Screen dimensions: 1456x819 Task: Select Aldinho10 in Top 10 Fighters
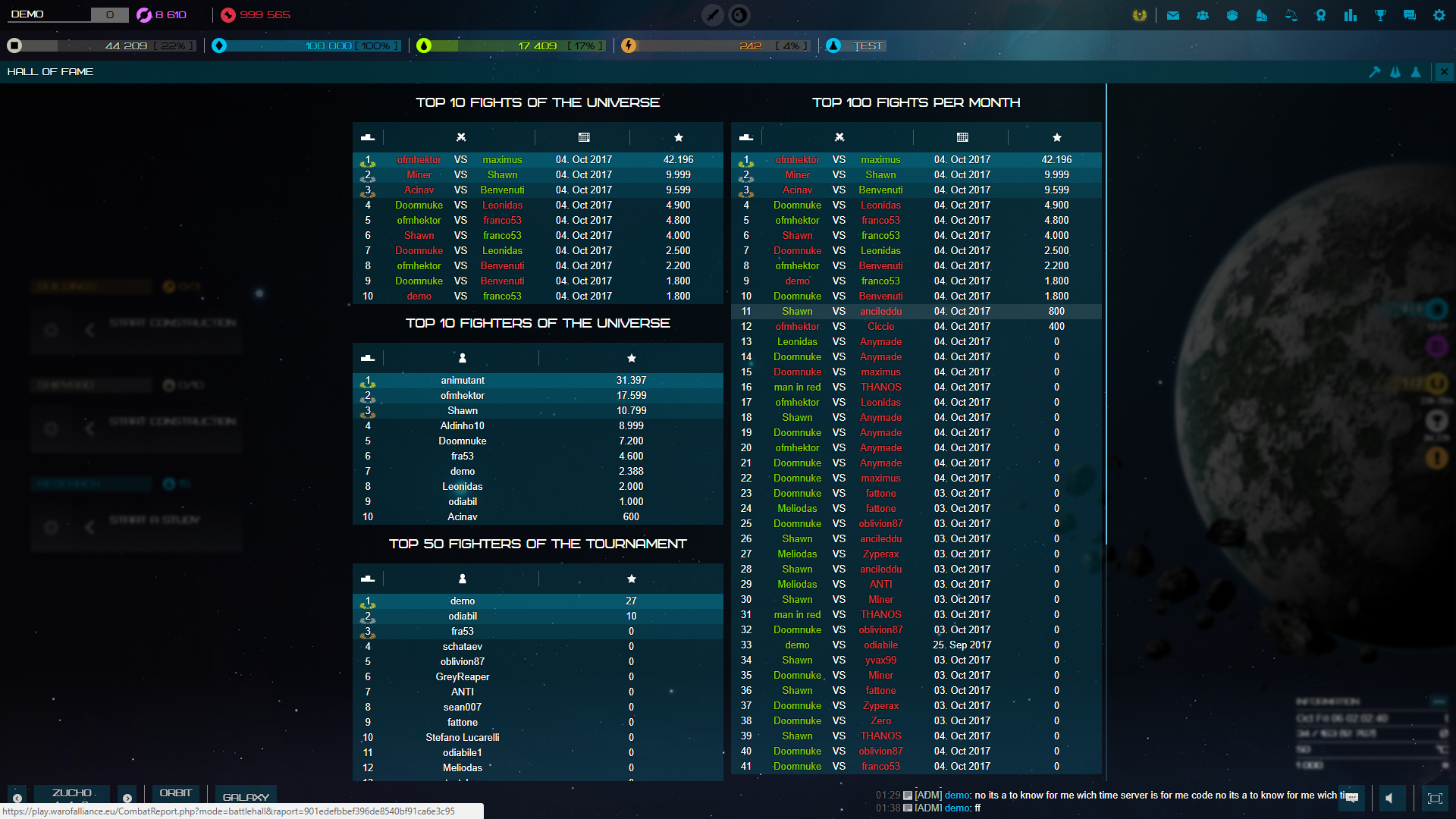pos(463,426)
